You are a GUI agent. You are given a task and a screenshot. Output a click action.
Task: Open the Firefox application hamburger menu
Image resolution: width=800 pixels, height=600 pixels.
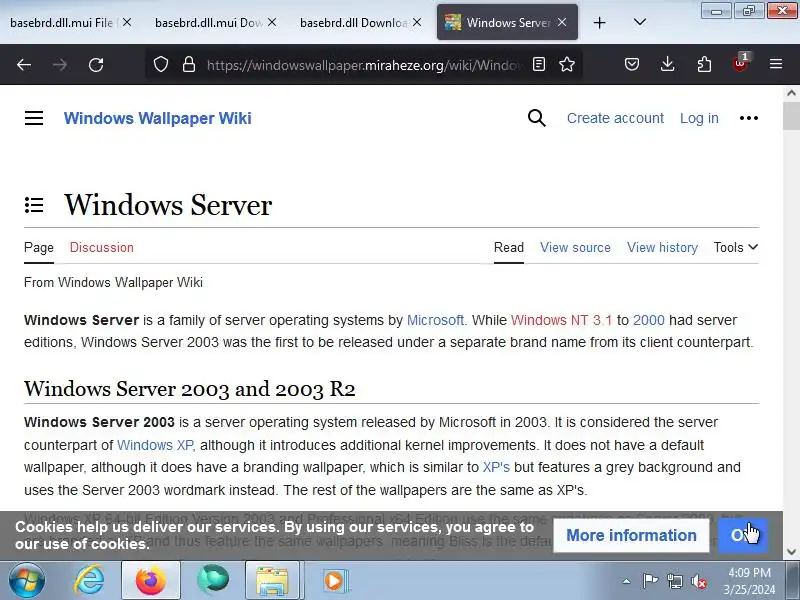click(x=776, y=64)
